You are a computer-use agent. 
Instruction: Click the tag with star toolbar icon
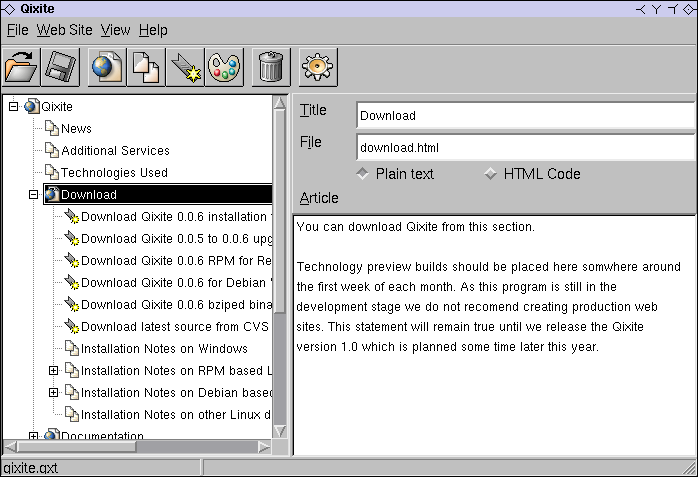[186, 67]
